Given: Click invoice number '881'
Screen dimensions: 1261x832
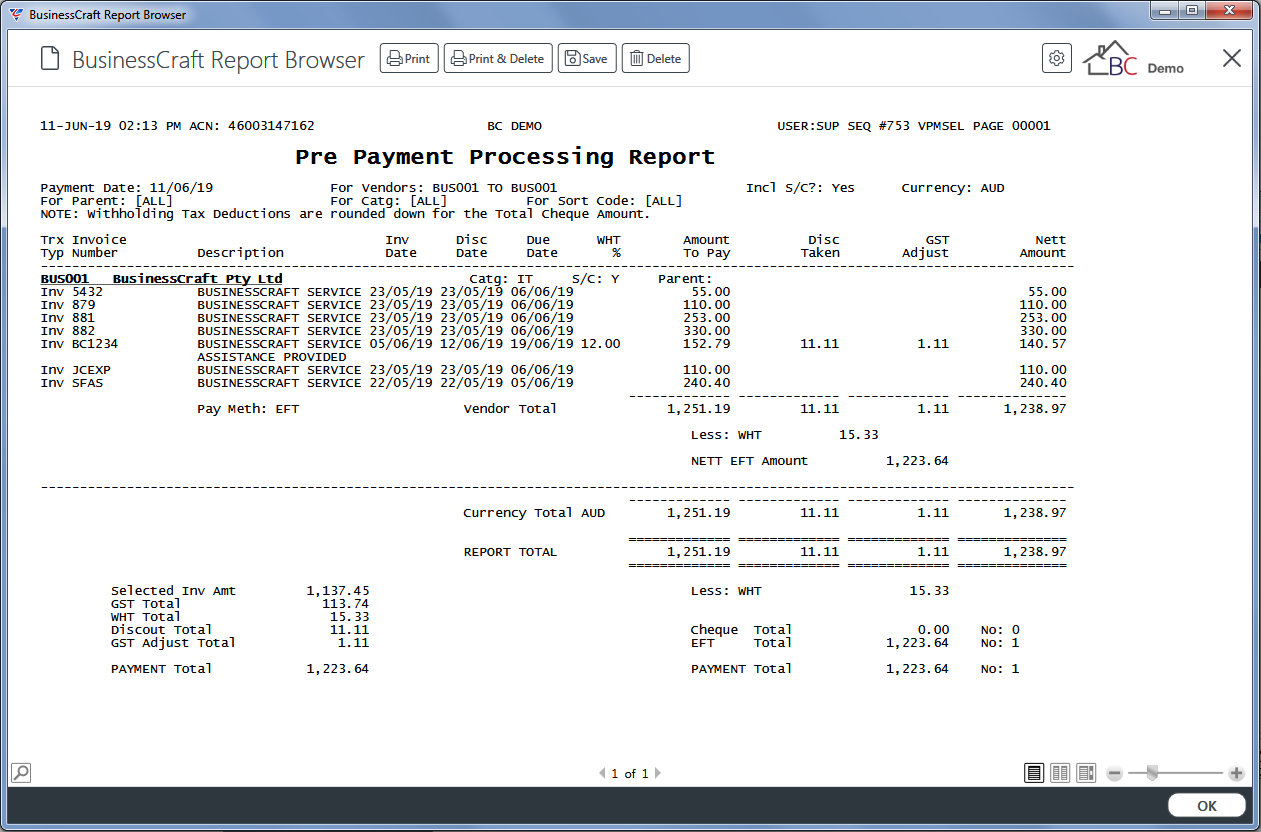Looking at the screenshot, I should (83, 318).
